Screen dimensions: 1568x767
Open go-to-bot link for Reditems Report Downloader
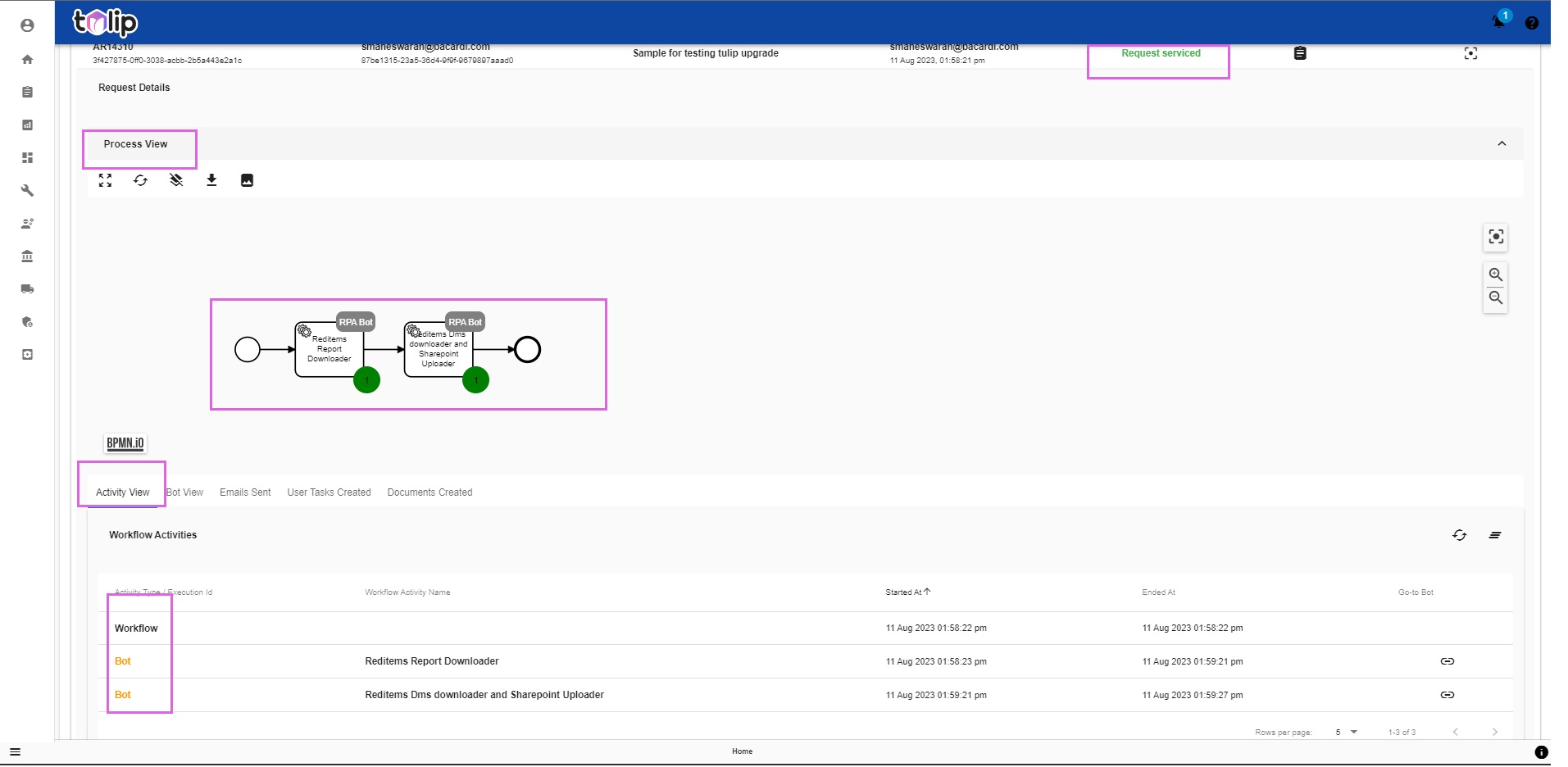click(1448, 661)
